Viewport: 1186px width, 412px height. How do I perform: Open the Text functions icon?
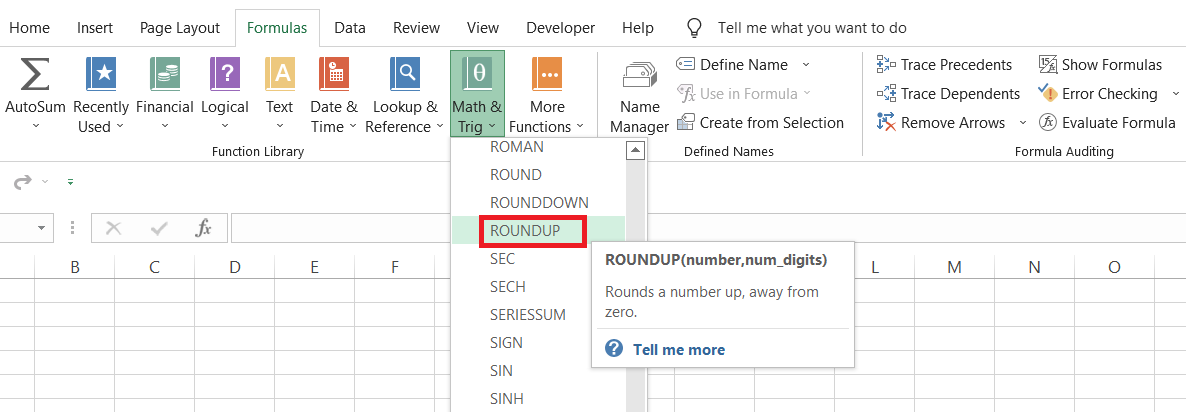click(279, 75)
